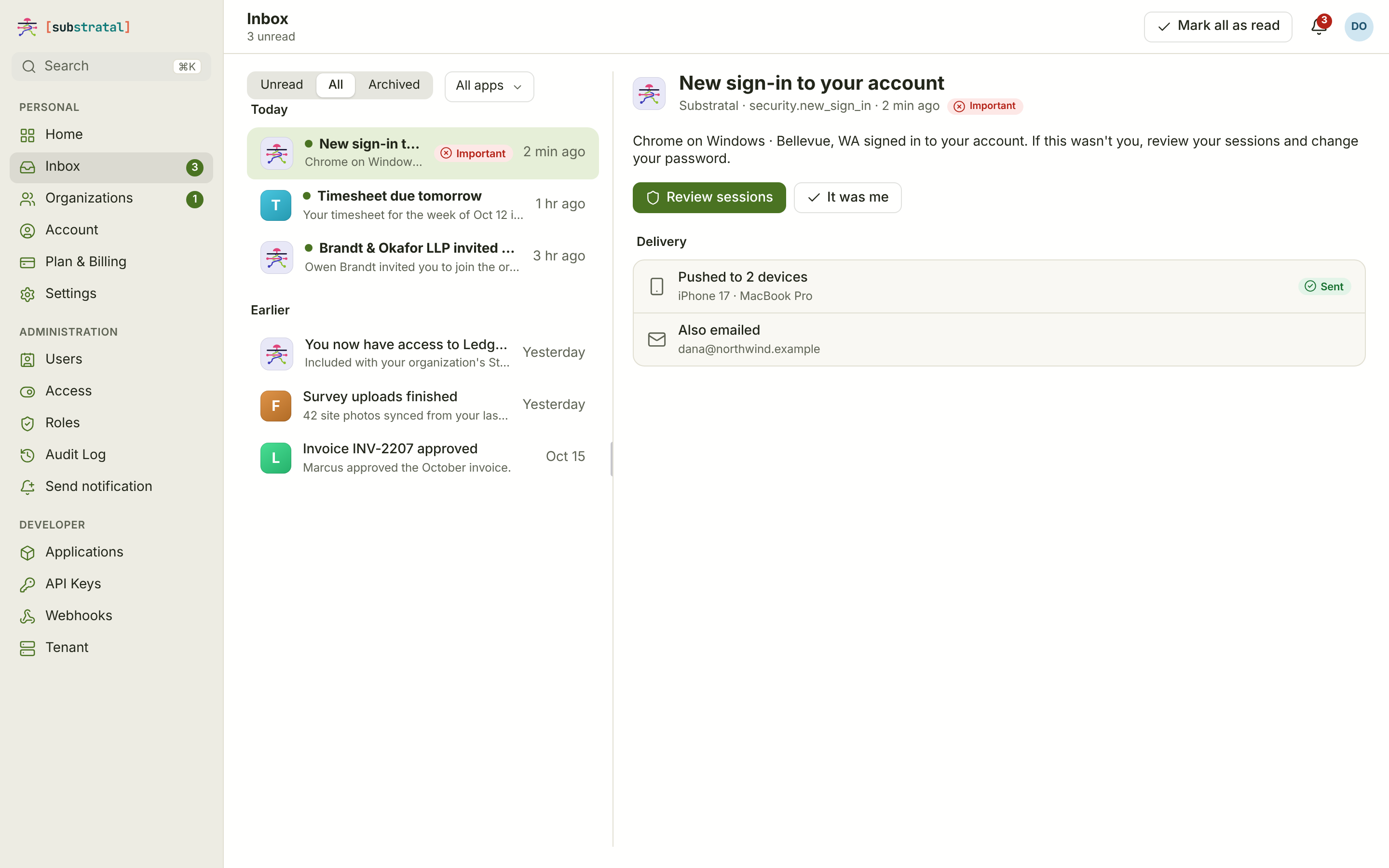Open the Timesheet due tomorrow notification
The height and width of the screenshot is (868, 1389).
(x=422, y=205)
